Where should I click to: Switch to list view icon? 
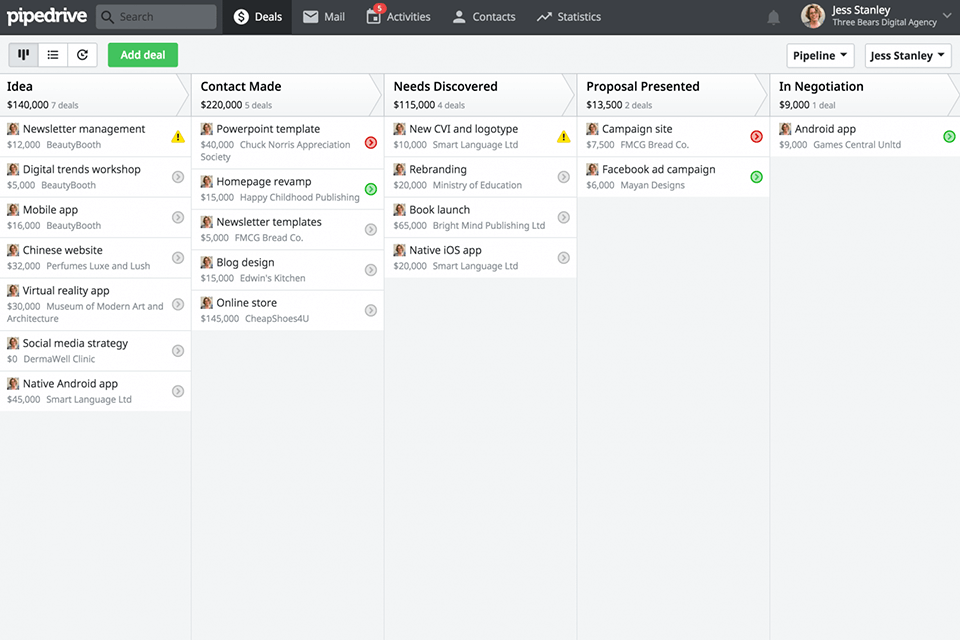point(53,55)
